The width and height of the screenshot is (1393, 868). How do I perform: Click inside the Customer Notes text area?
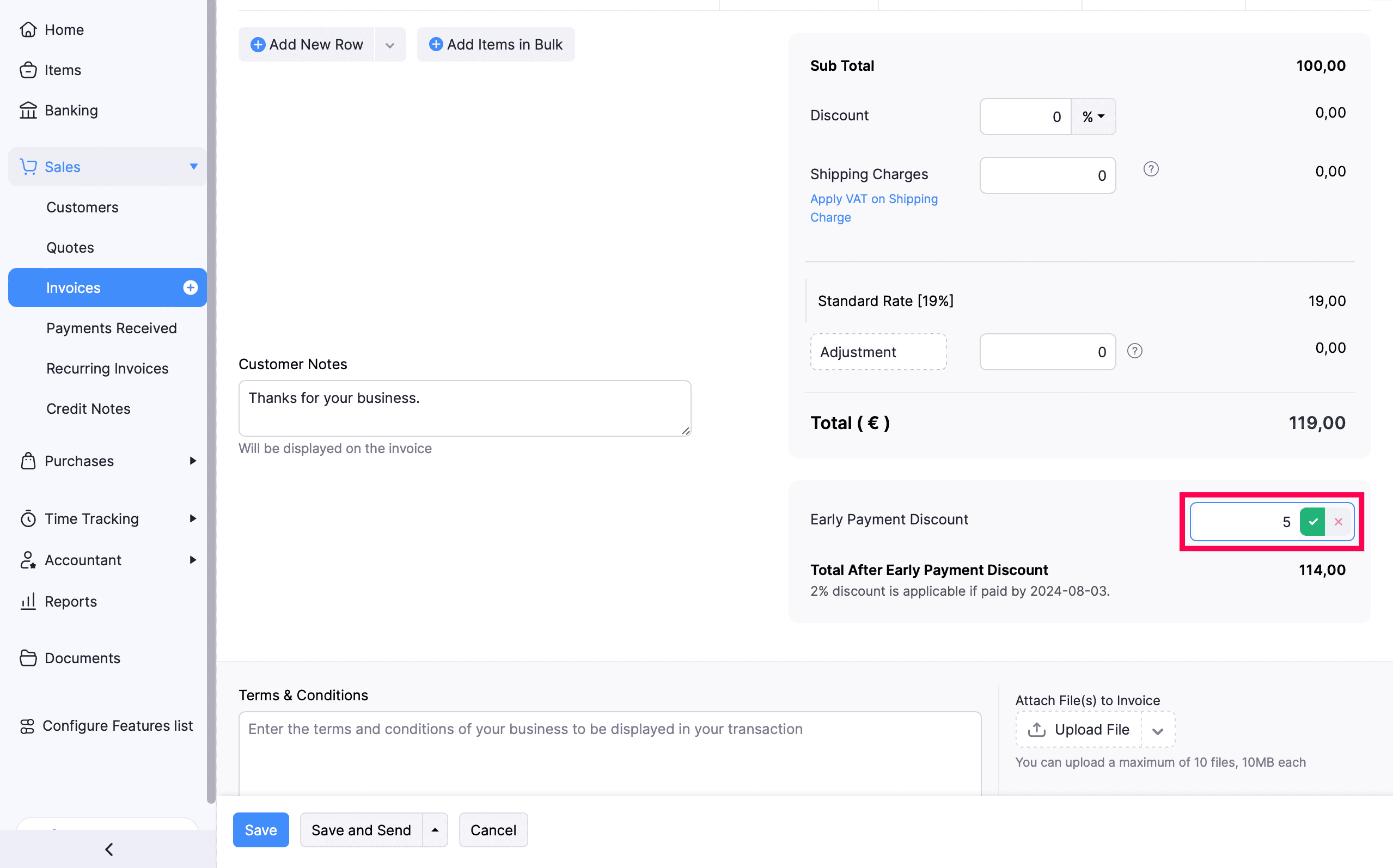(465, 408)
